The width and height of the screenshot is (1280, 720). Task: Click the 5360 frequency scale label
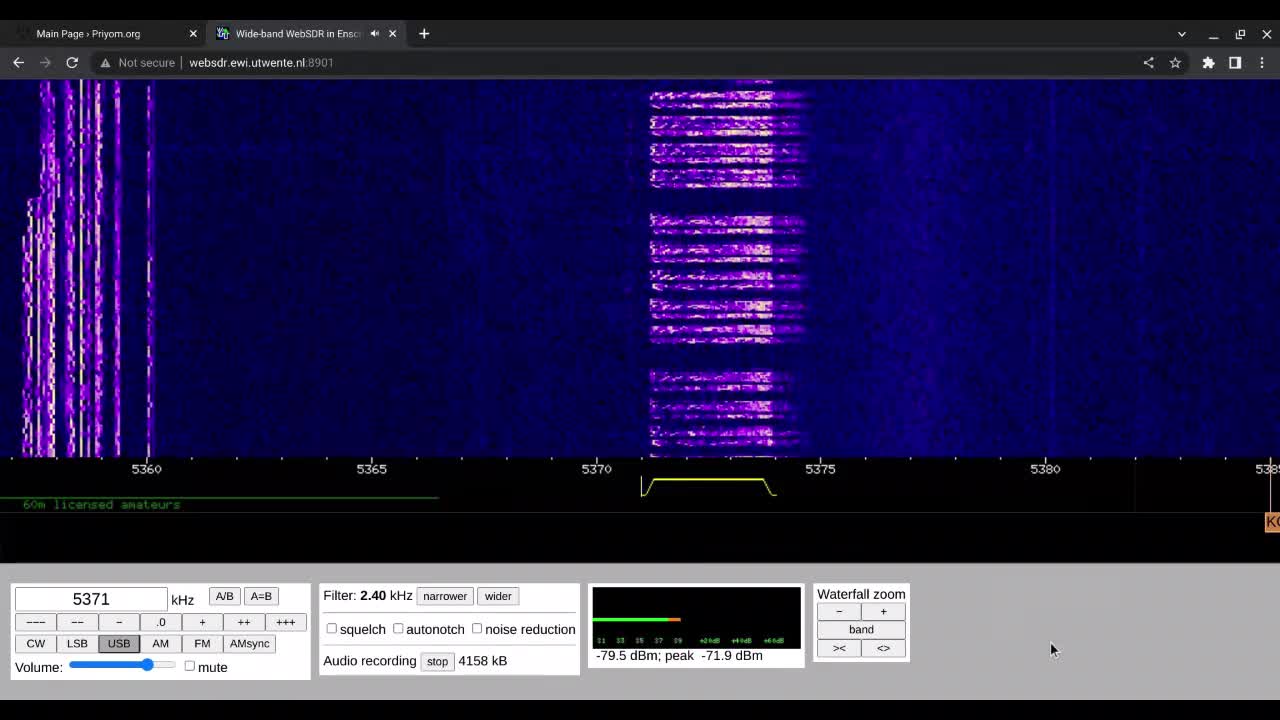tap(147, 469)
